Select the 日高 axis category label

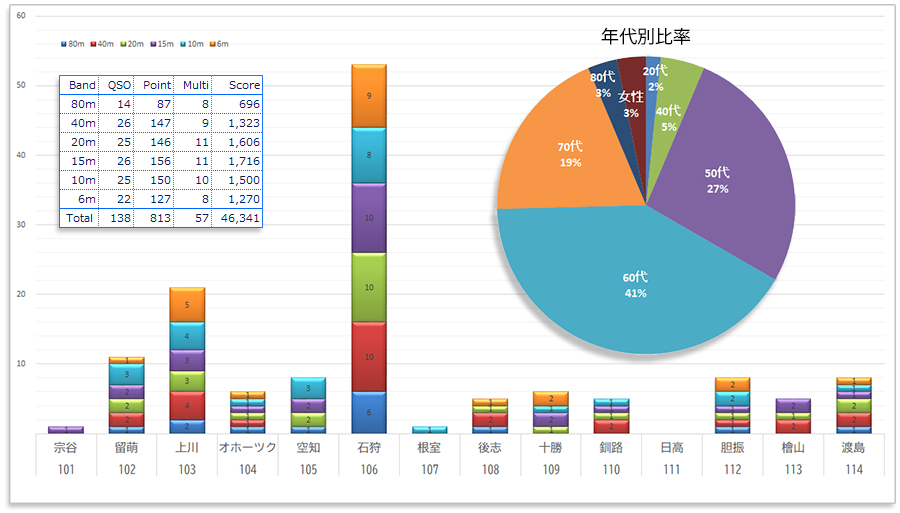click(x=672, y=448)
